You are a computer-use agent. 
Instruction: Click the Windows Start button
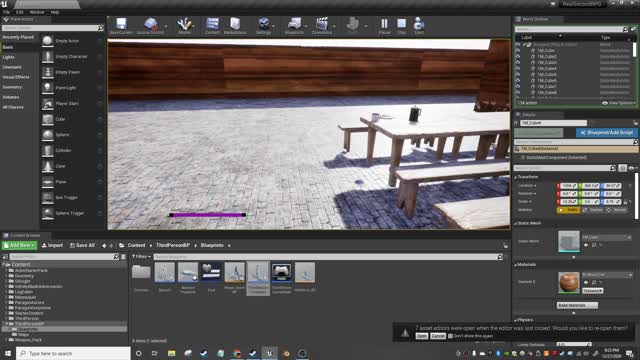point(8,353)
